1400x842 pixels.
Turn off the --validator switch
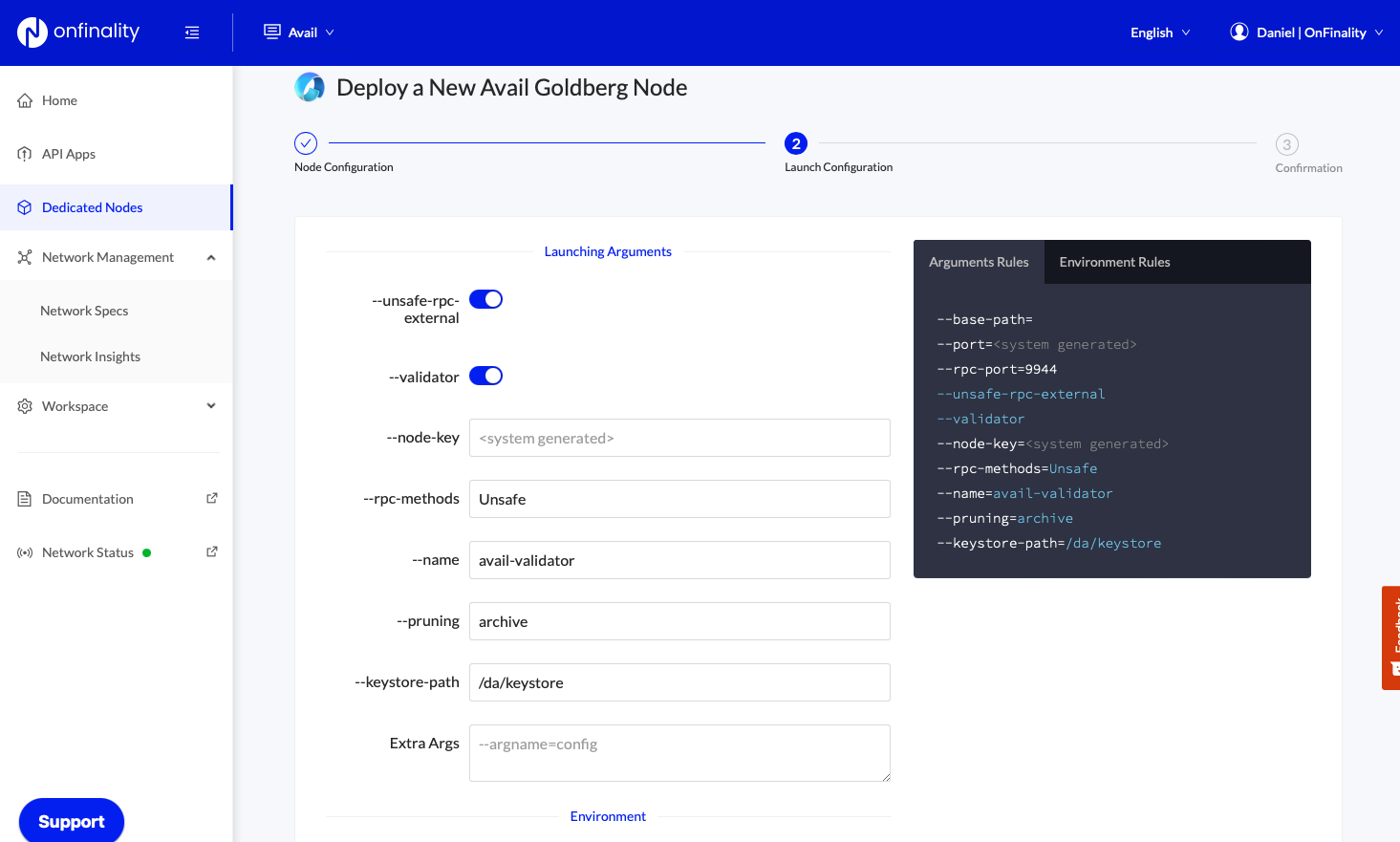pyautogui.click(x=485, y=377)
